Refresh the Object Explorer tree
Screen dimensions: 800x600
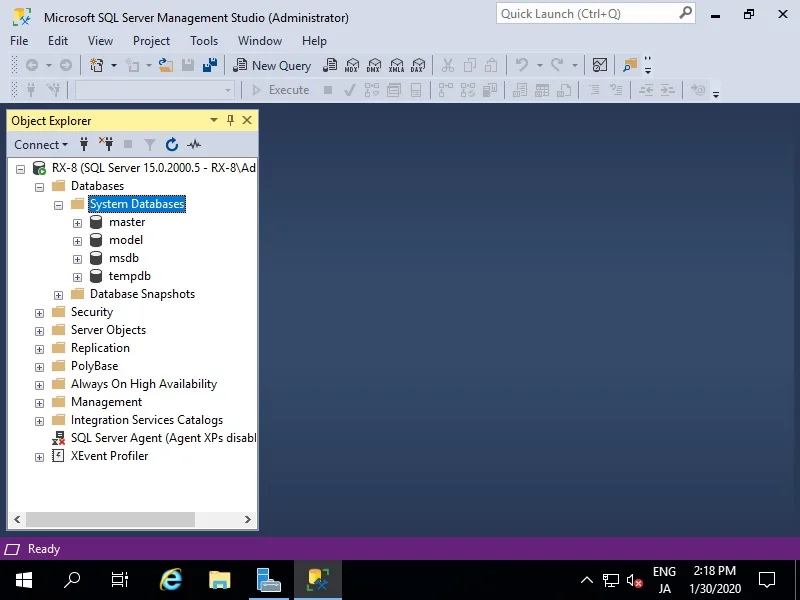[x=171, y=144]
